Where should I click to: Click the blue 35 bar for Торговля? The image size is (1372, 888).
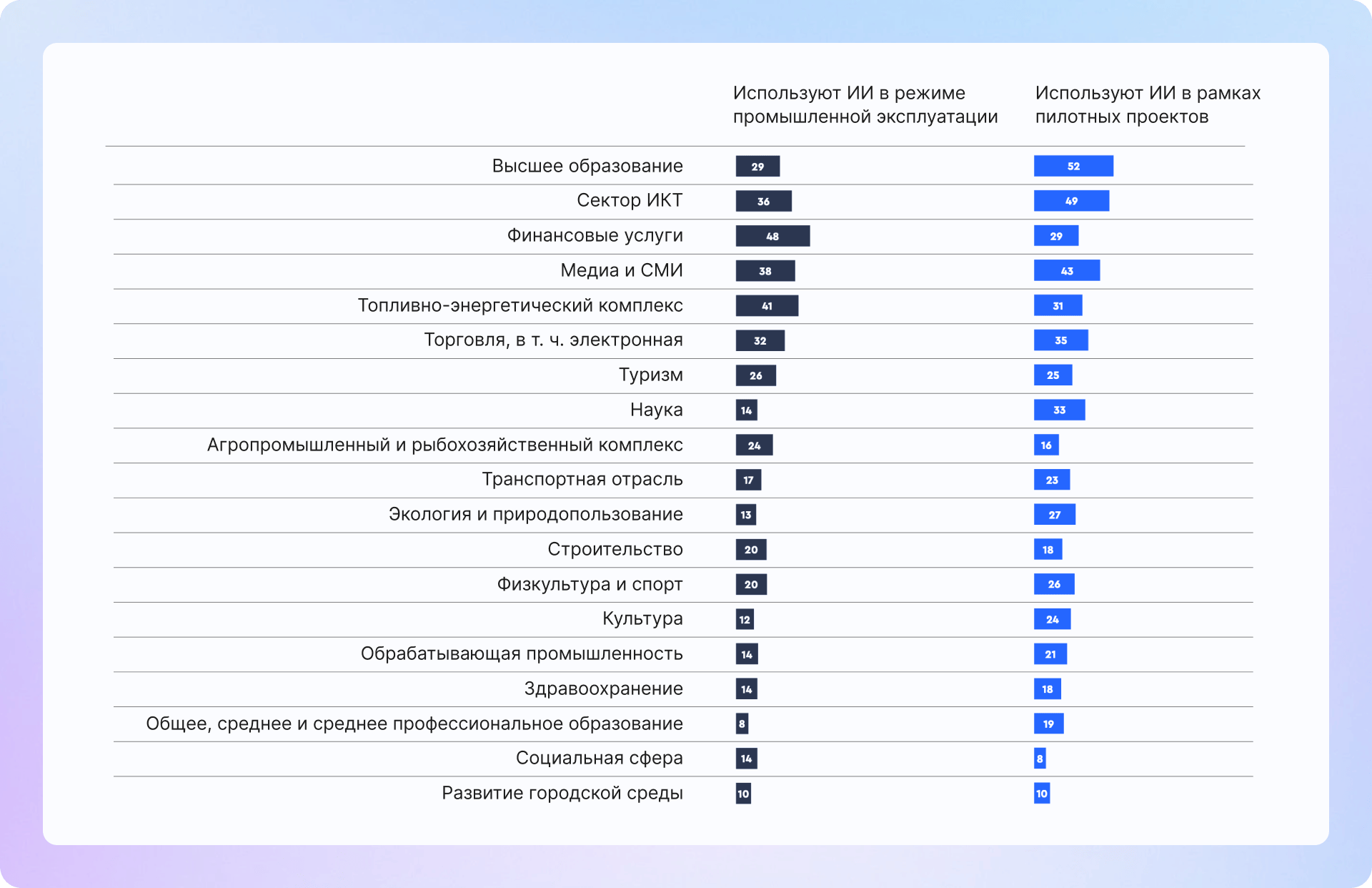(1060, 340)
